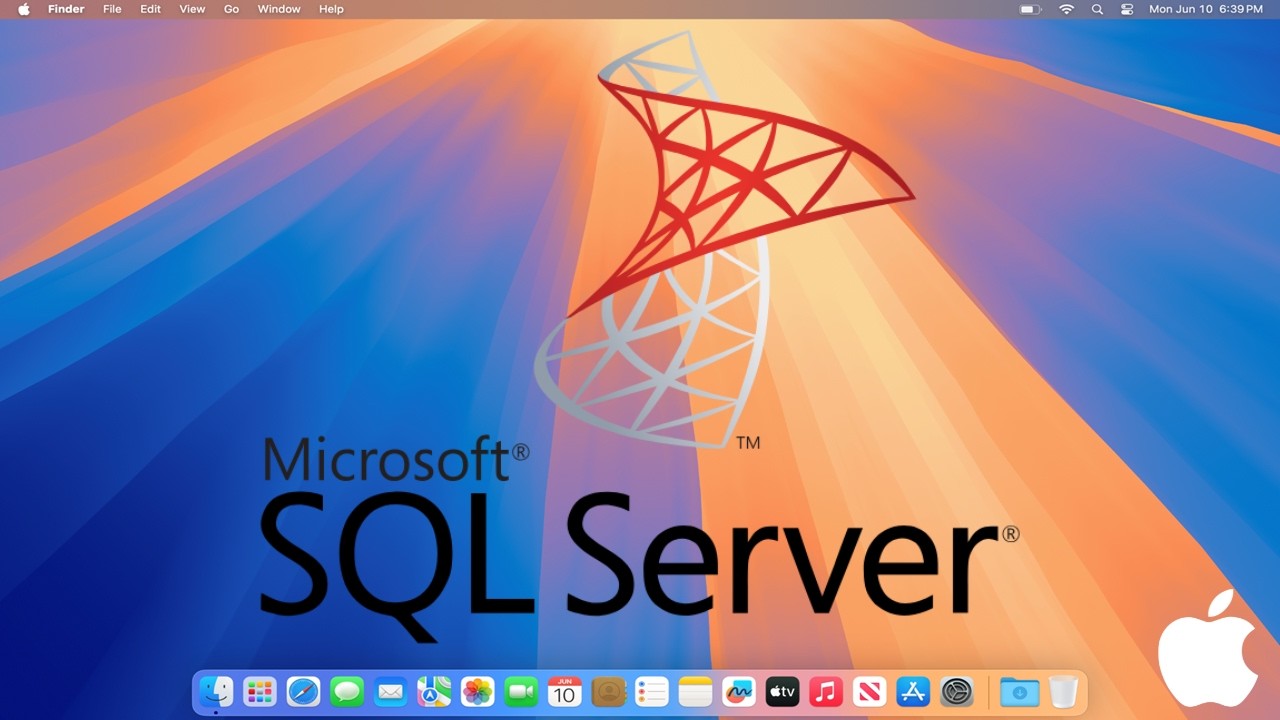Launch Reminders from the Dock

point(651,691)
